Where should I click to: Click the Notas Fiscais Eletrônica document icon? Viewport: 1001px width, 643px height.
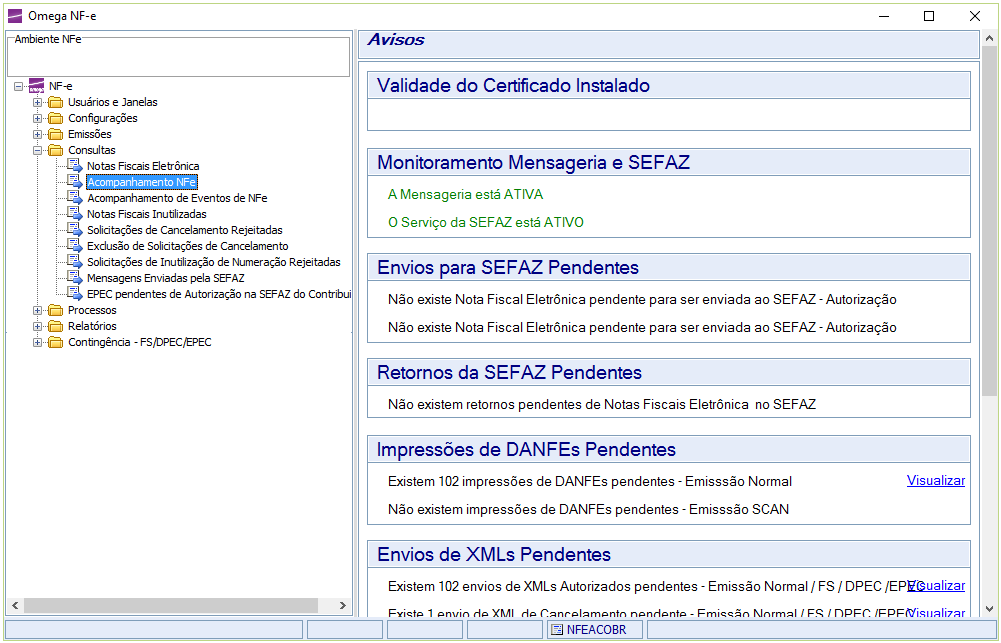point(74,166)
